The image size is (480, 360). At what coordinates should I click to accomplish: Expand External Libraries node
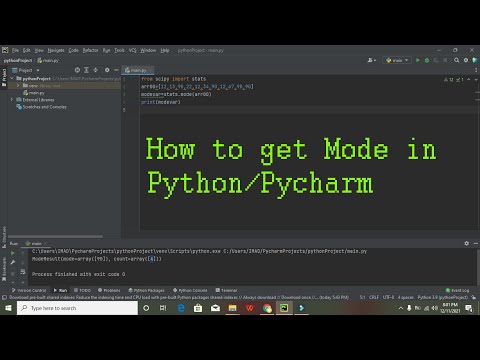coord(12,100)
